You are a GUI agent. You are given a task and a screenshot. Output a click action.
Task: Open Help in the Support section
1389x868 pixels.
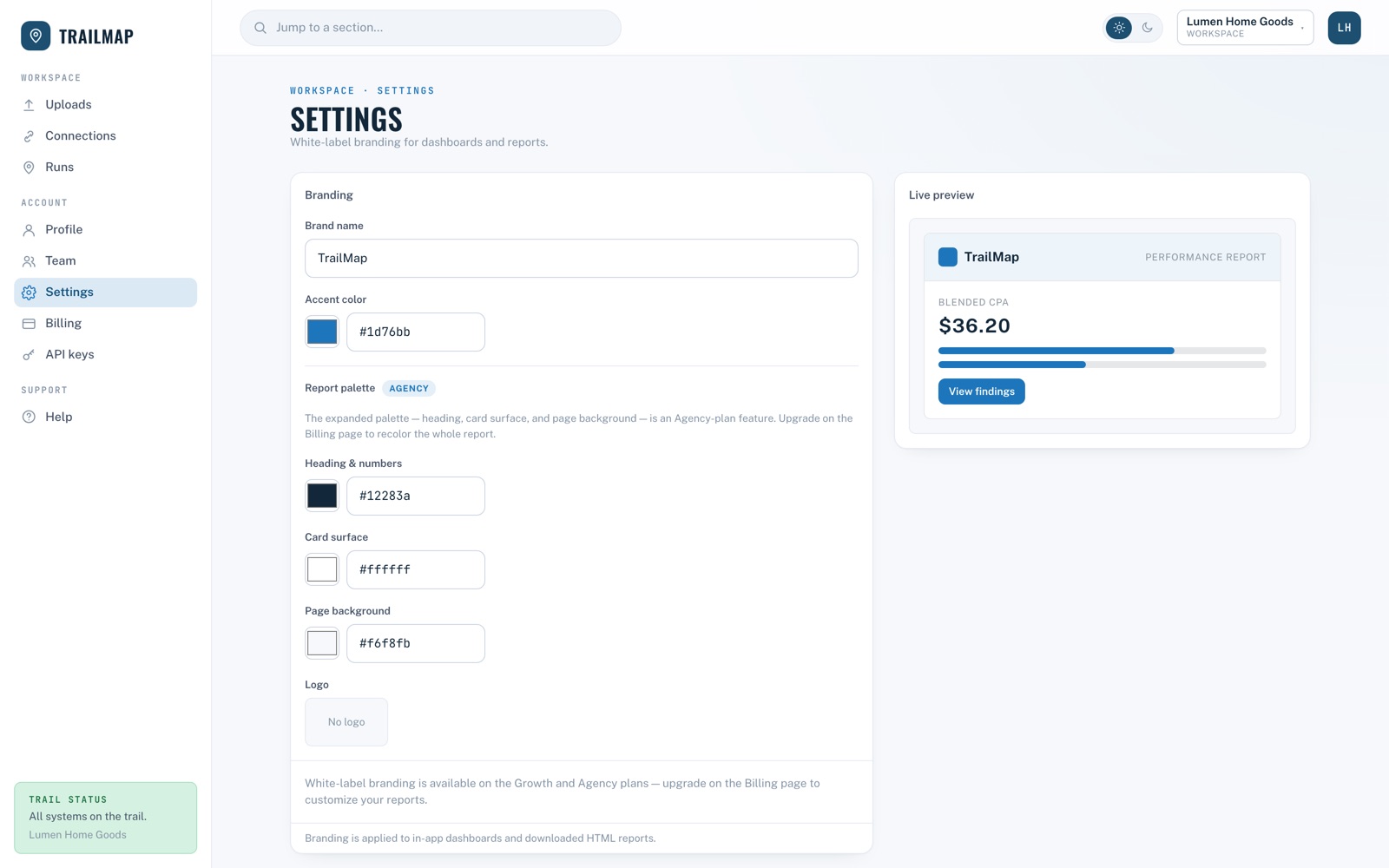click(x=105, y=418)
